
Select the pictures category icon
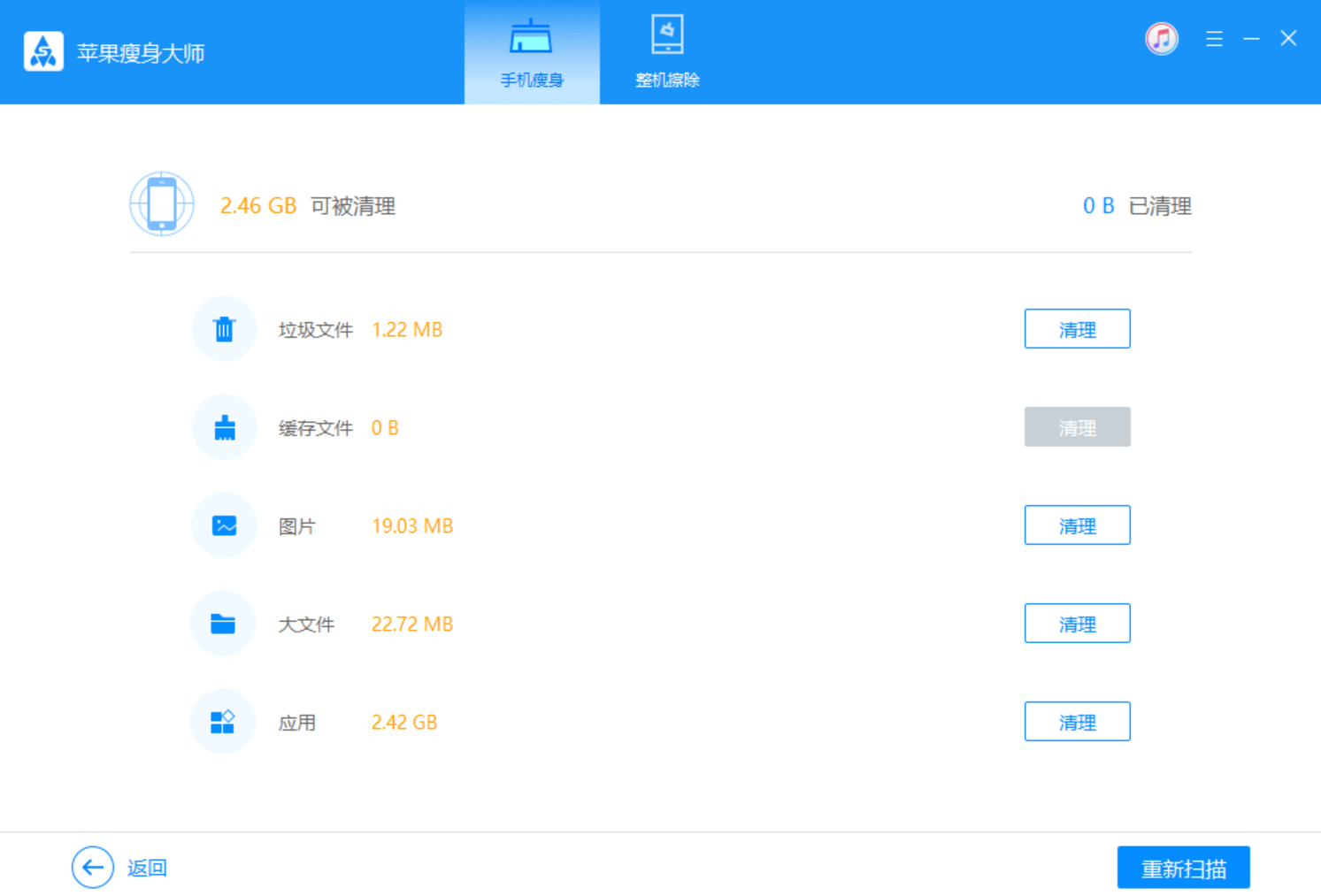[224, 526]
